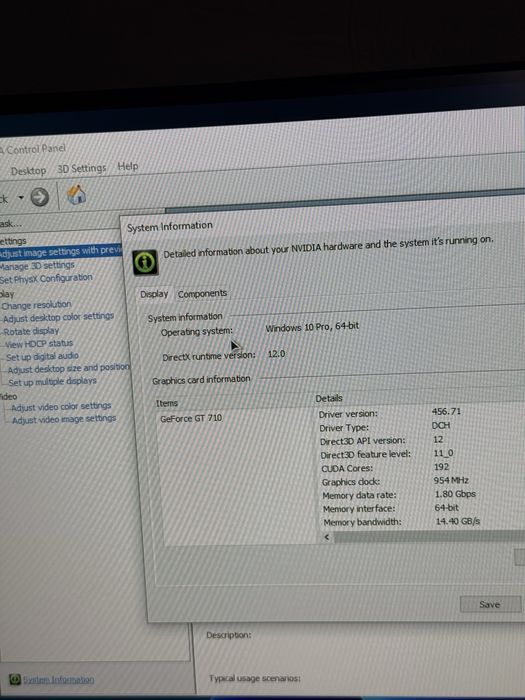
Task: Open the Help menu
Action: pyautogui.click(x=128, y=167)
